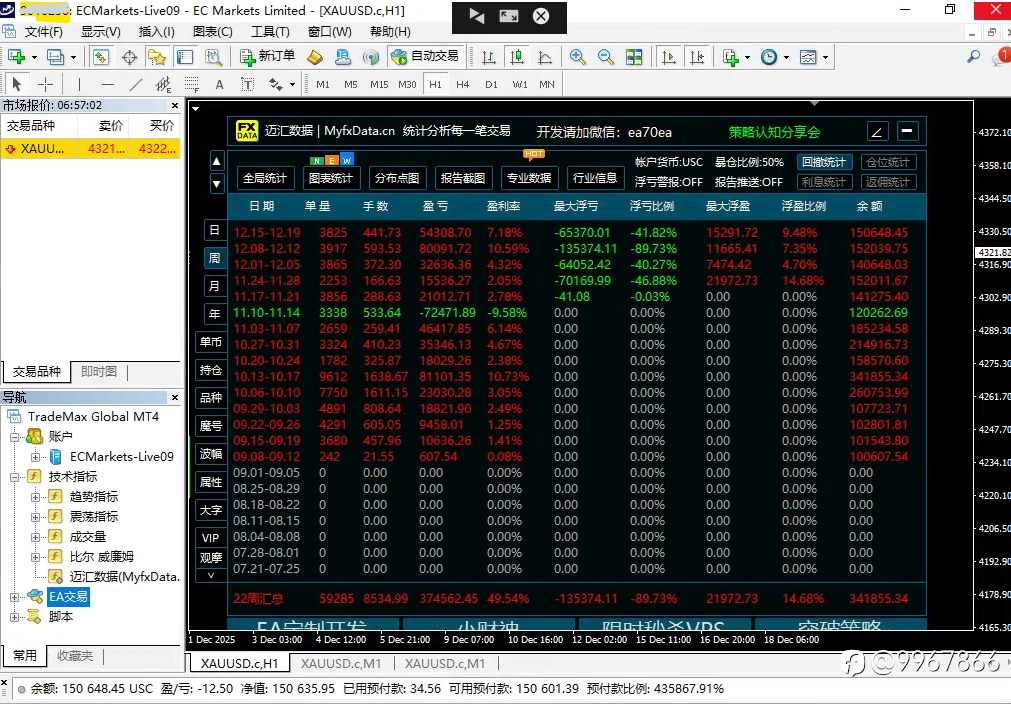Select the cursor arrow tool
Viewport: 1011px width, 704px height.
point(17,84)
